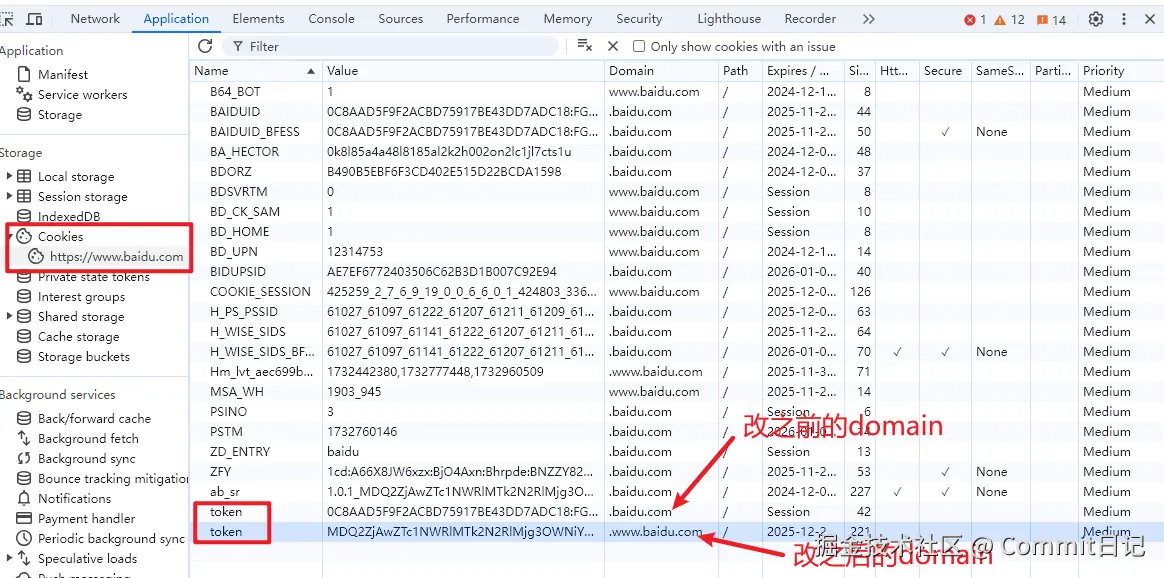Image resolution: width=1164 pixels, height=578 pixels.
Task: Click the yellow warnings count indicator
Action: pos(1009,20)
